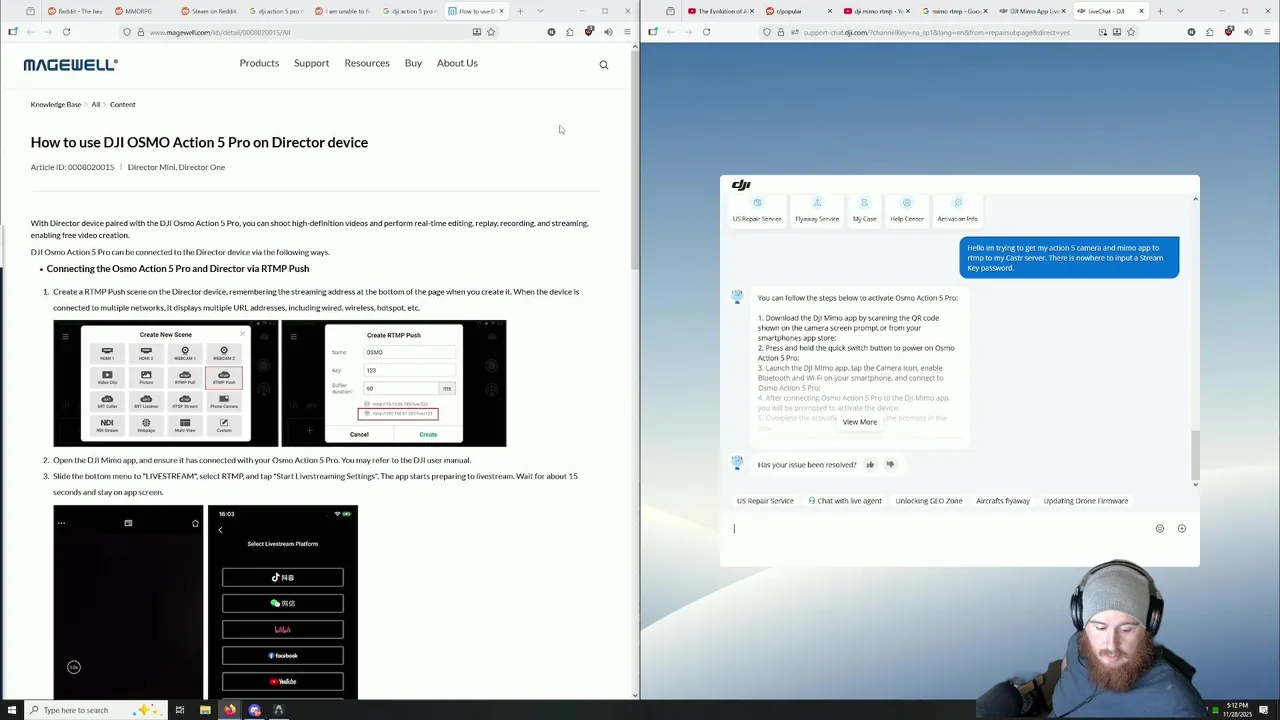1280x720 pixels.
Task: Close the LiveChat - DJI tab
Action: pyautogui.click(x=1141, y=11)
